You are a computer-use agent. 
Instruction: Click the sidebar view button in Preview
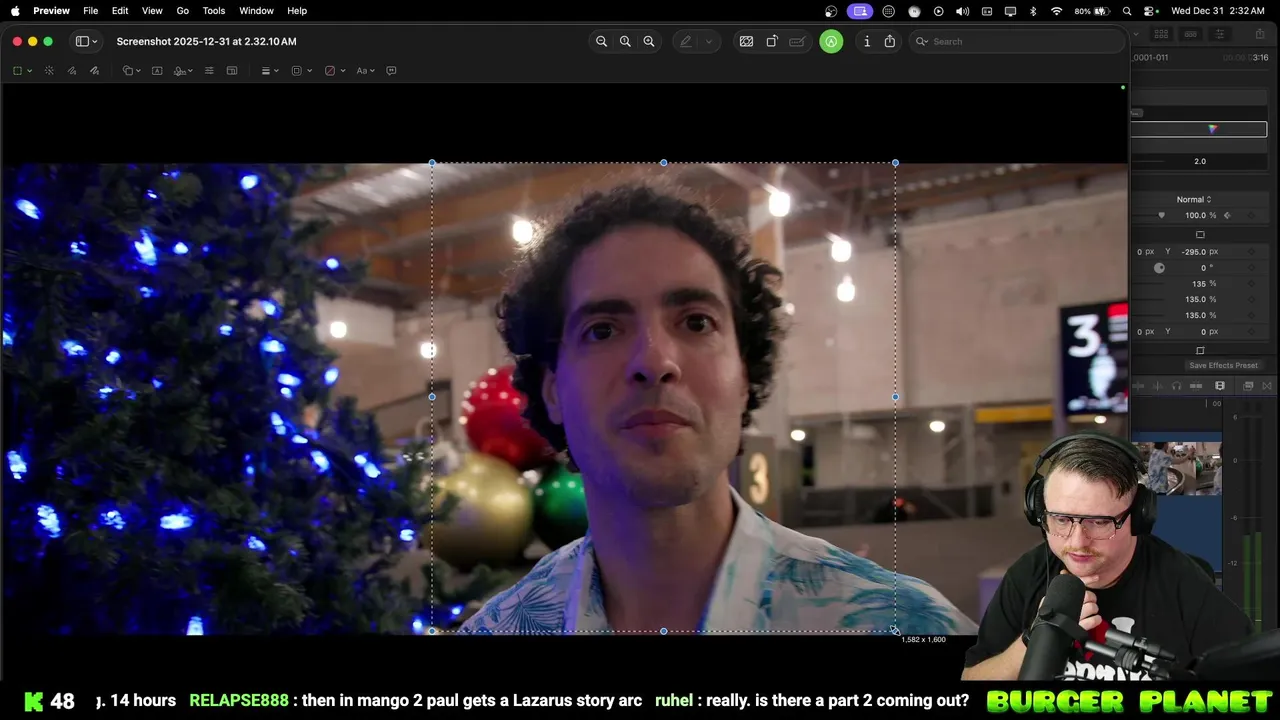82,41
